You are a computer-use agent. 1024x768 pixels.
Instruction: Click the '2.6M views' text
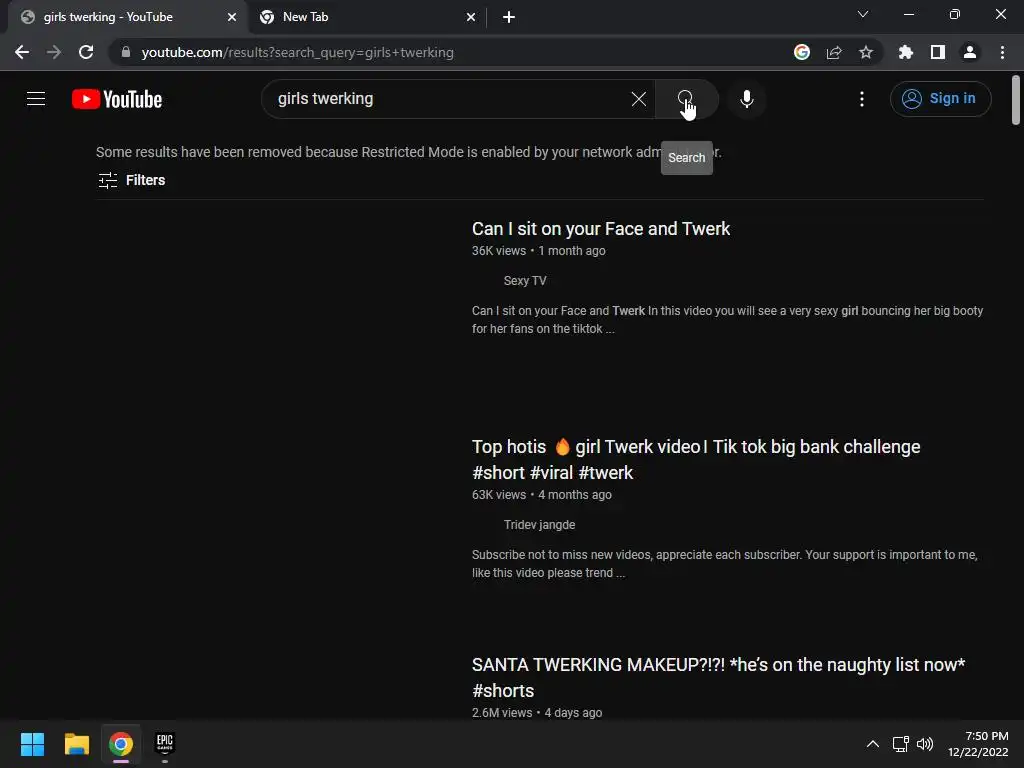[x=502, y=713]
